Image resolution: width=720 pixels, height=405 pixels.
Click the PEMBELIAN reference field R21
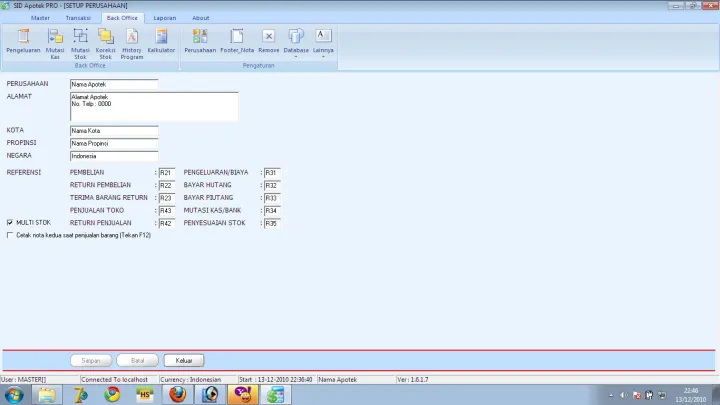[167, 173]
